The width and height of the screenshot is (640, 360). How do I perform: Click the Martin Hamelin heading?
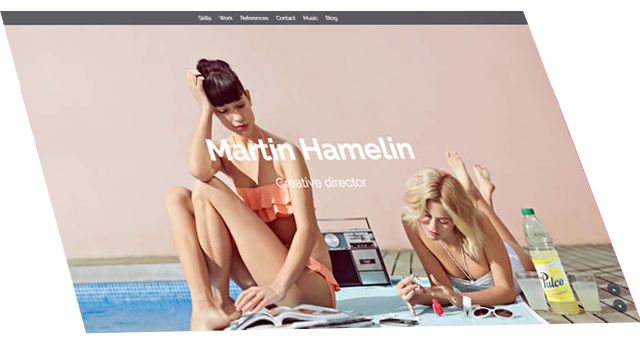[x=311, y=150]
